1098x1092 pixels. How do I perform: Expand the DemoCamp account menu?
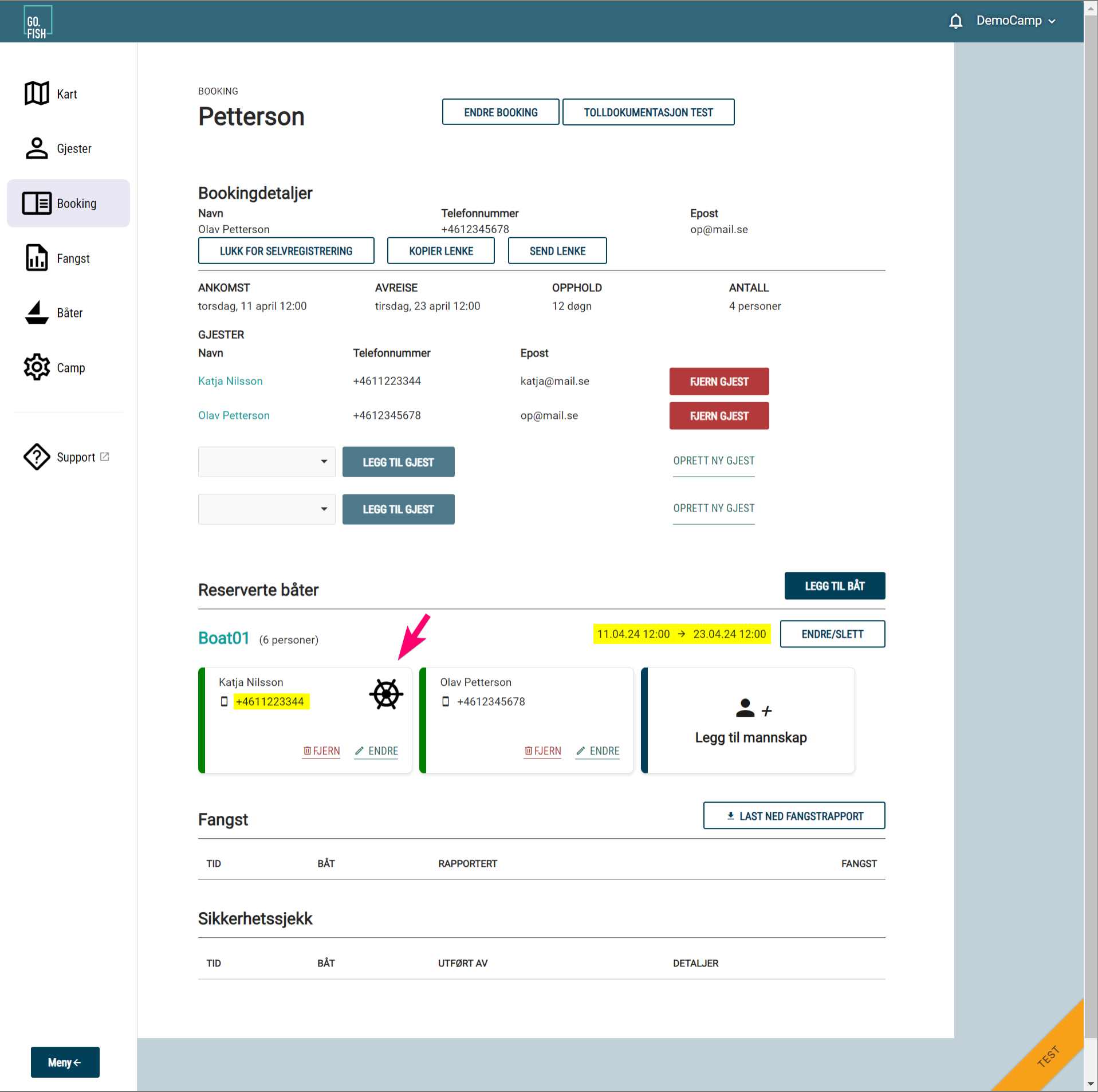(x=1016, y=21)
